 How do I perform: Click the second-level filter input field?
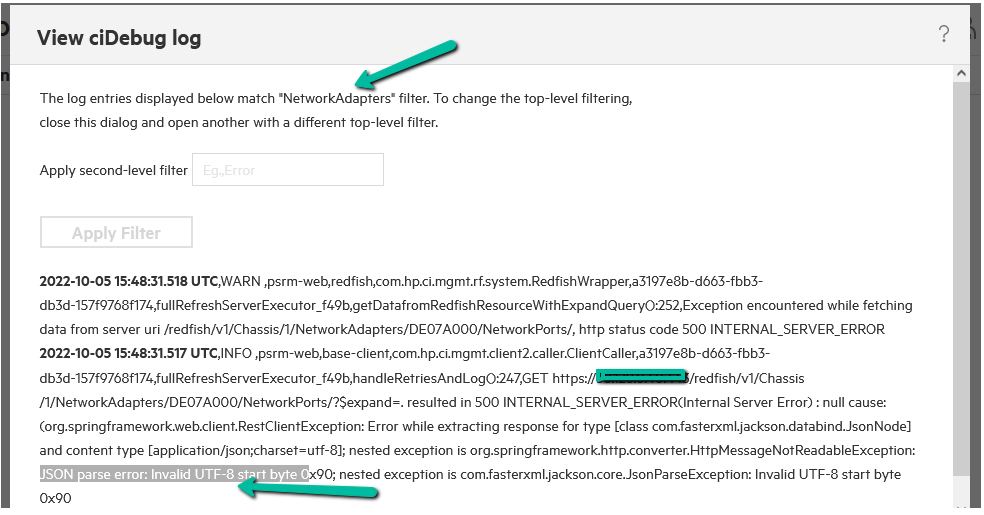coord(287,170)
